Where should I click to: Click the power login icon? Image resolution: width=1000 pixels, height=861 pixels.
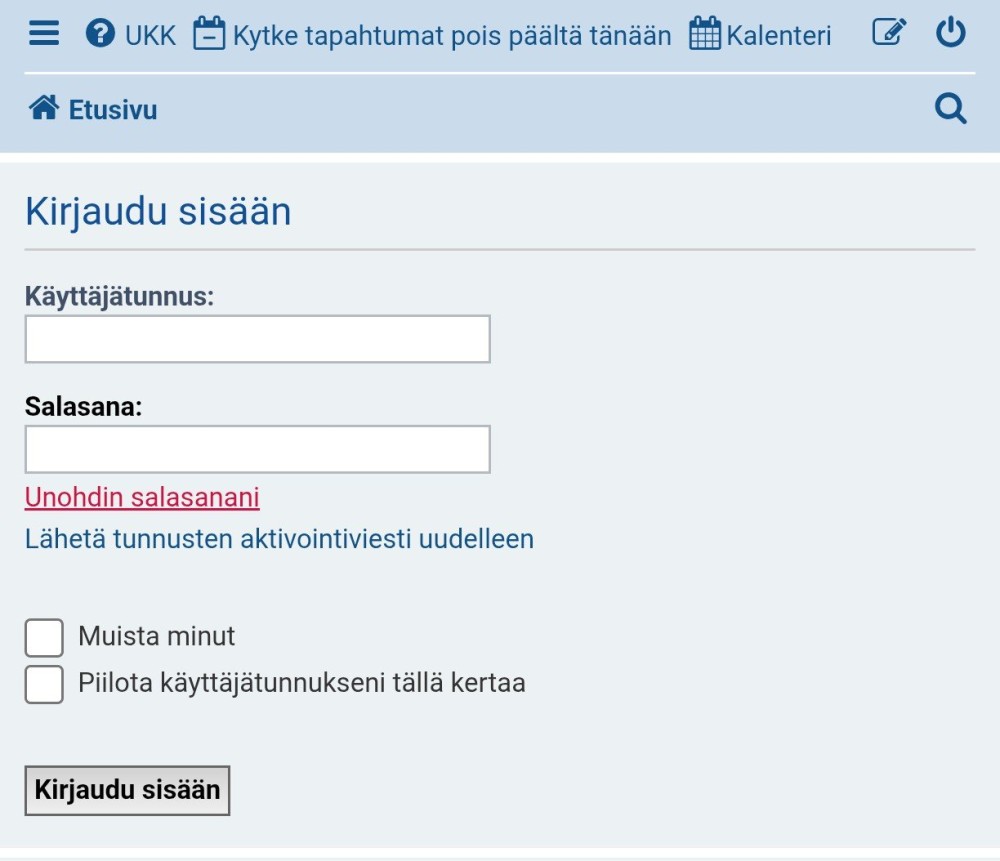[950, 31]
